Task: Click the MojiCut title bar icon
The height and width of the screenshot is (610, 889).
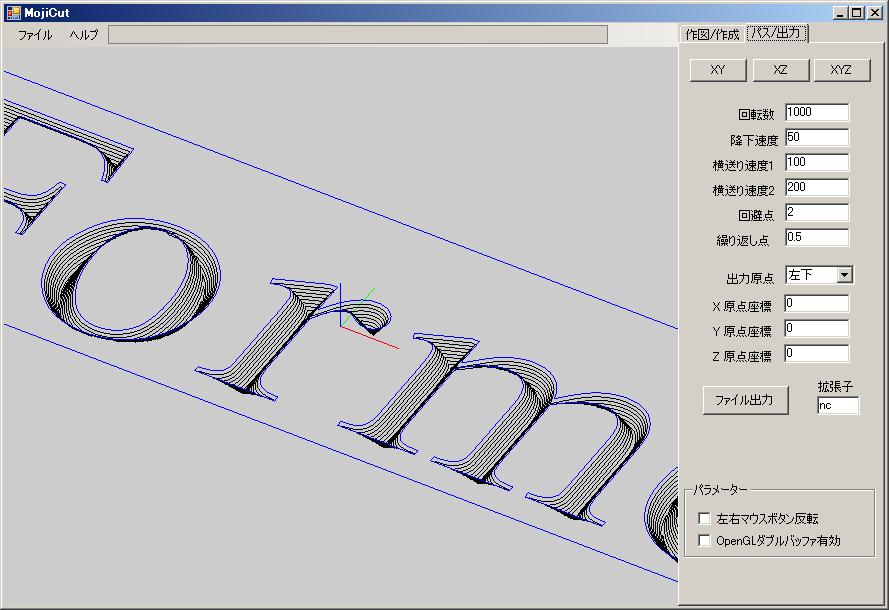Action: [x=13, y=12]
